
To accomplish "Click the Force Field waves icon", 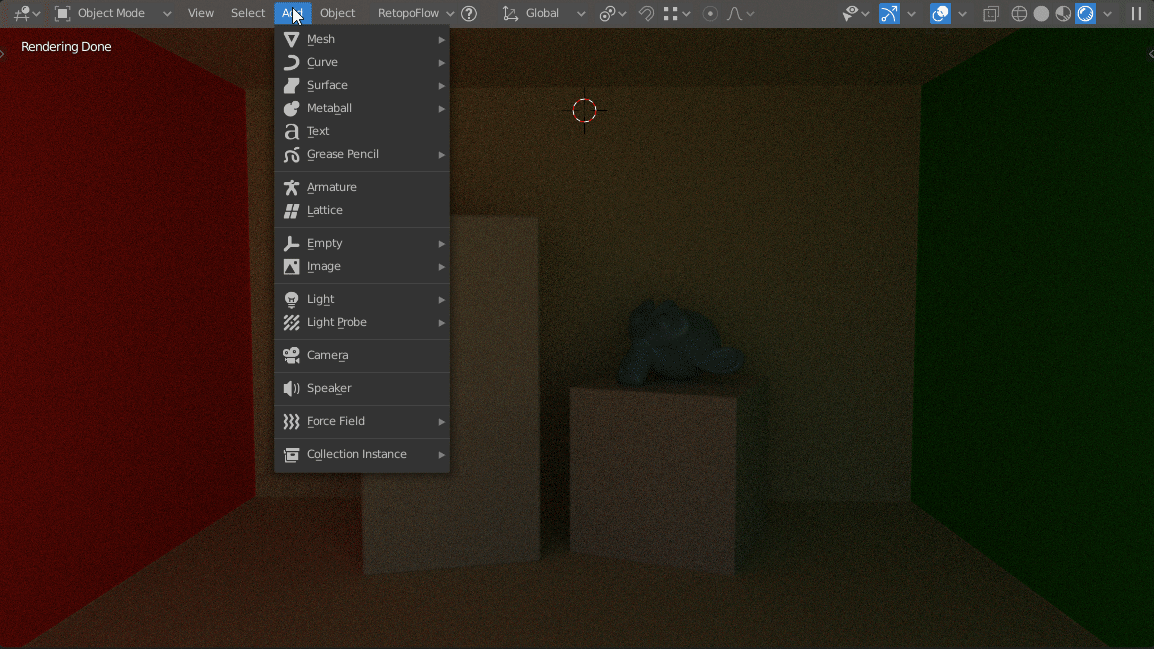I will click(x=291, y=421).
